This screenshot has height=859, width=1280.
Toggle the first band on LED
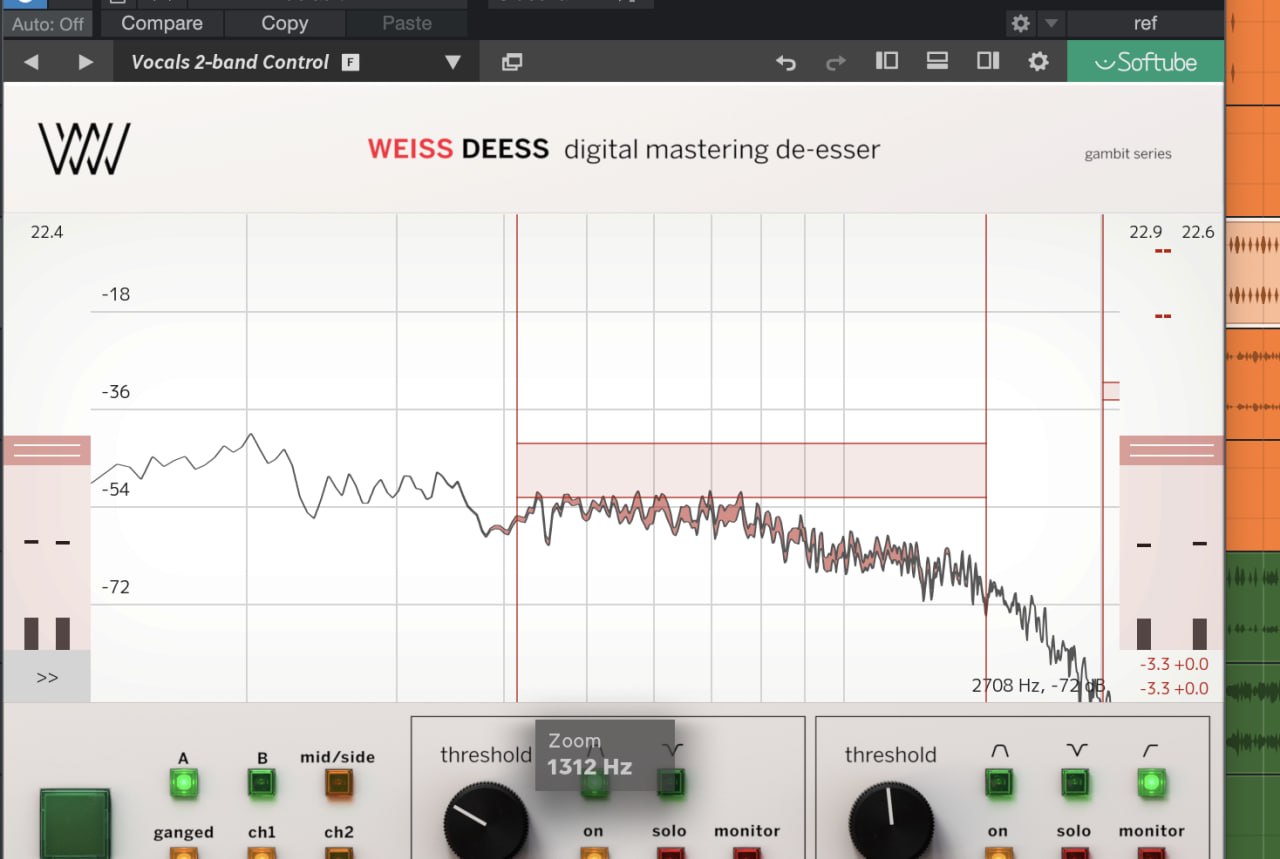[x=594, y=854]
